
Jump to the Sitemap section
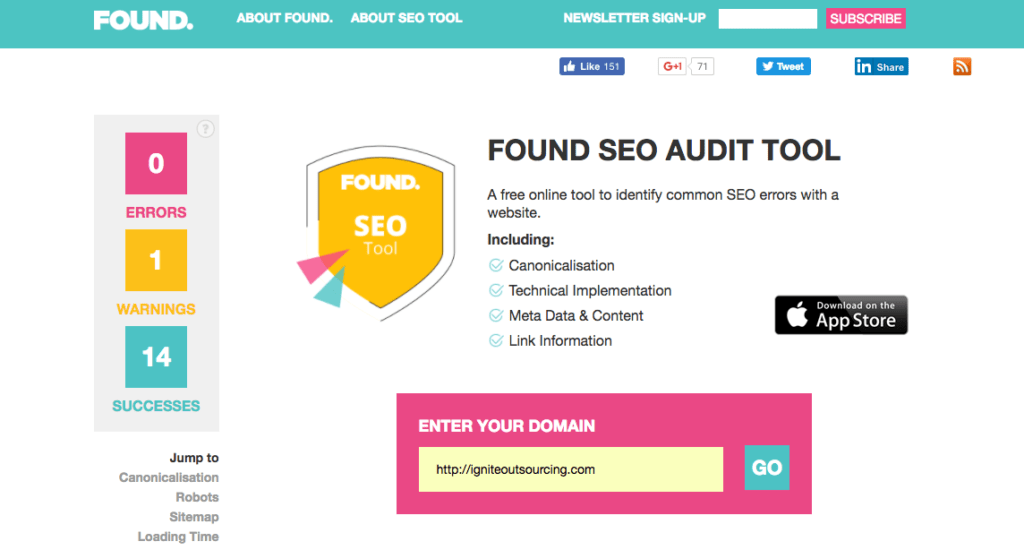194,517
